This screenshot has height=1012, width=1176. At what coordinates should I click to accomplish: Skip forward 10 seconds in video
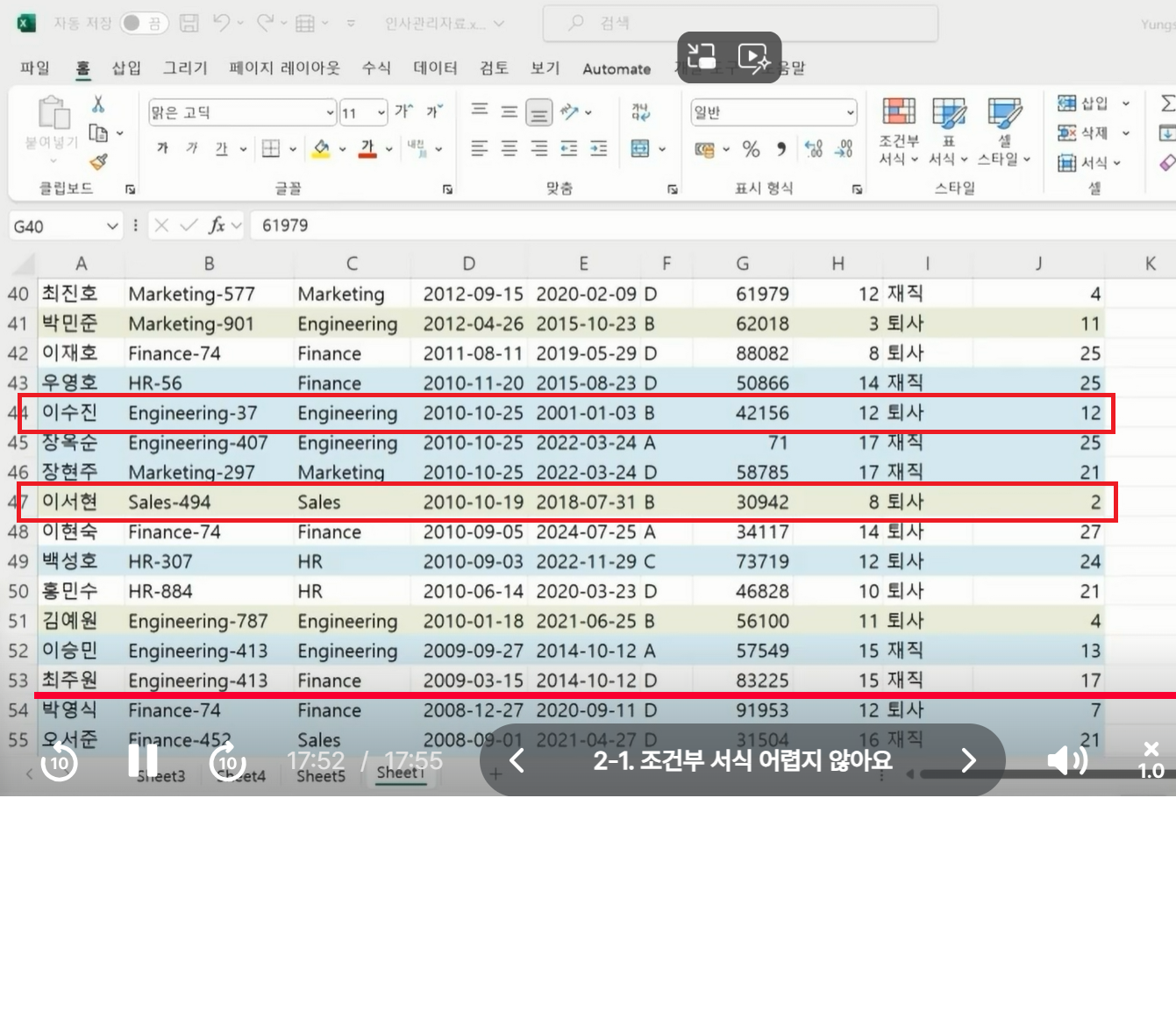tap(228, 760)
